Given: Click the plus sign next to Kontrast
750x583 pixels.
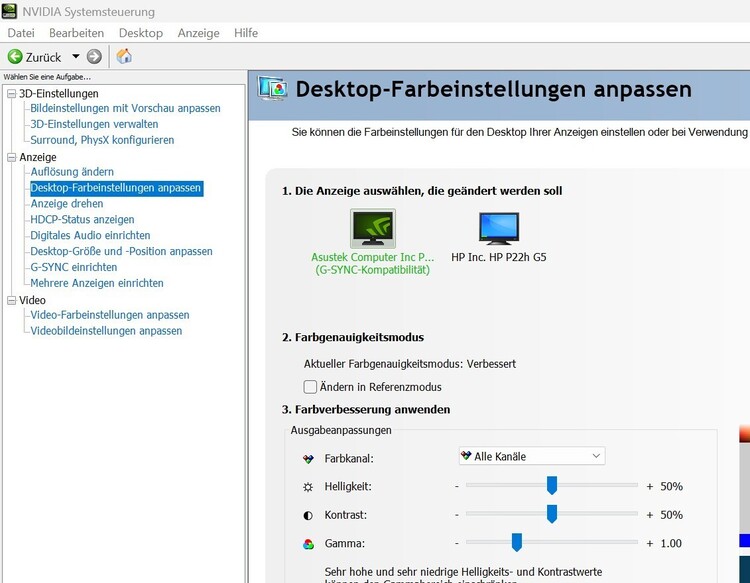Looking at the screenshot, I should 650,515.
